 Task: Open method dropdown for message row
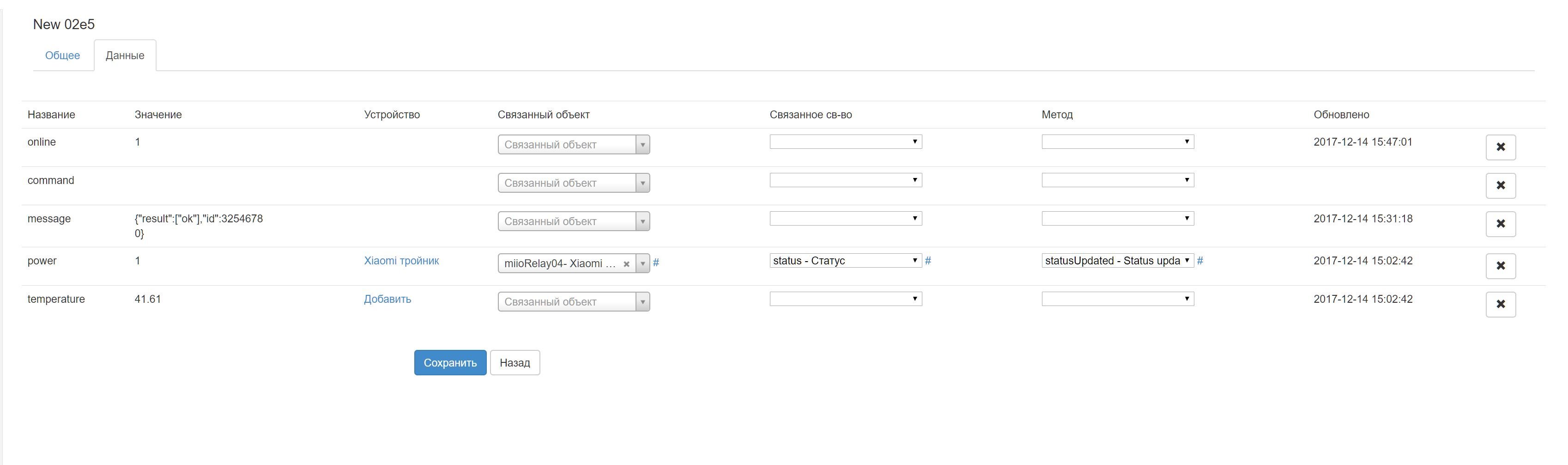pyautogui.click(x=1118, y=219)
